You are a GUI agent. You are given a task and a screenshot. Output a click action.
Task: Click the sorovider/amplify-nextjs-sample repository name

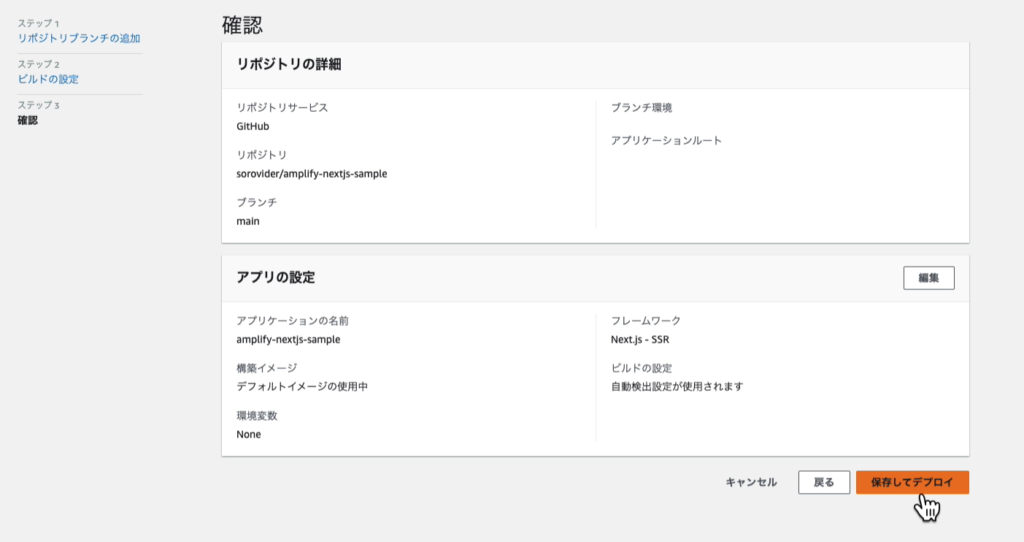(311, 173)
